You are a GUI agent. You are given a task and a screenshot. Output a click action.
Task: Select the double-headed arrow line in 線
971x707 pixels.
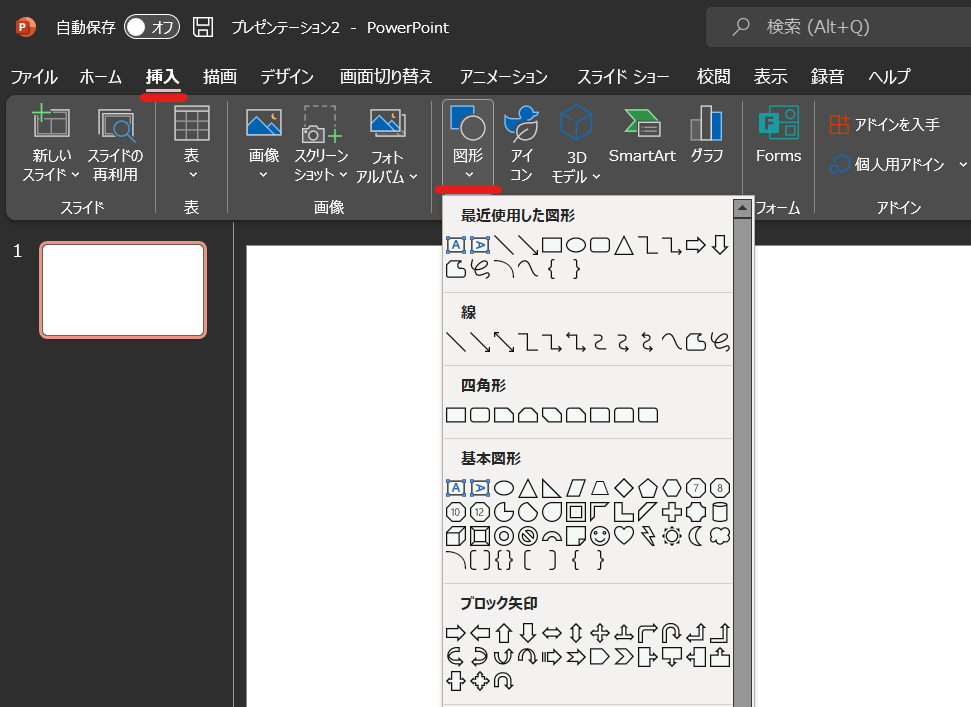504,342
